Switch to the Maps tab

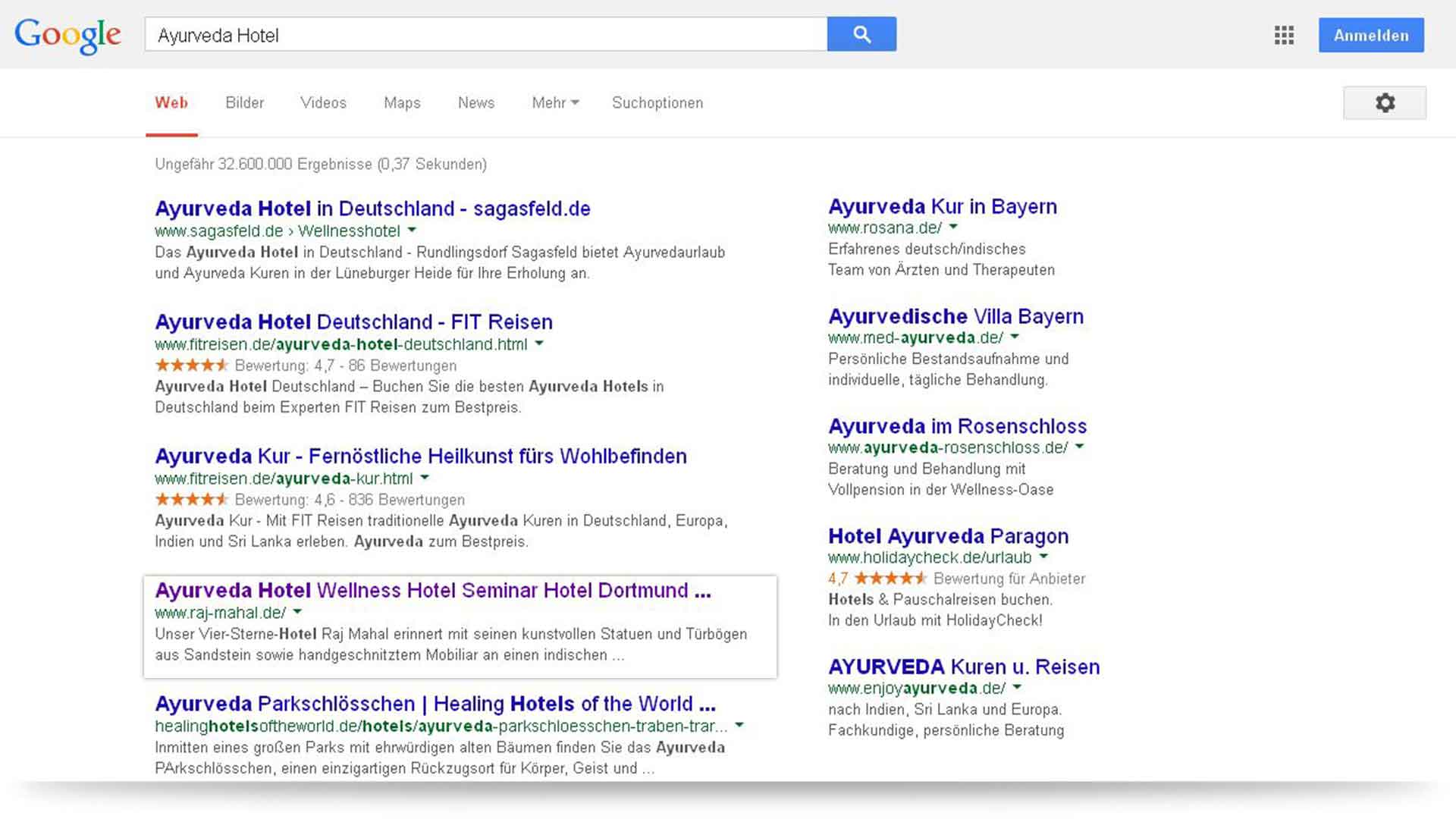click(x=402, y=103)
